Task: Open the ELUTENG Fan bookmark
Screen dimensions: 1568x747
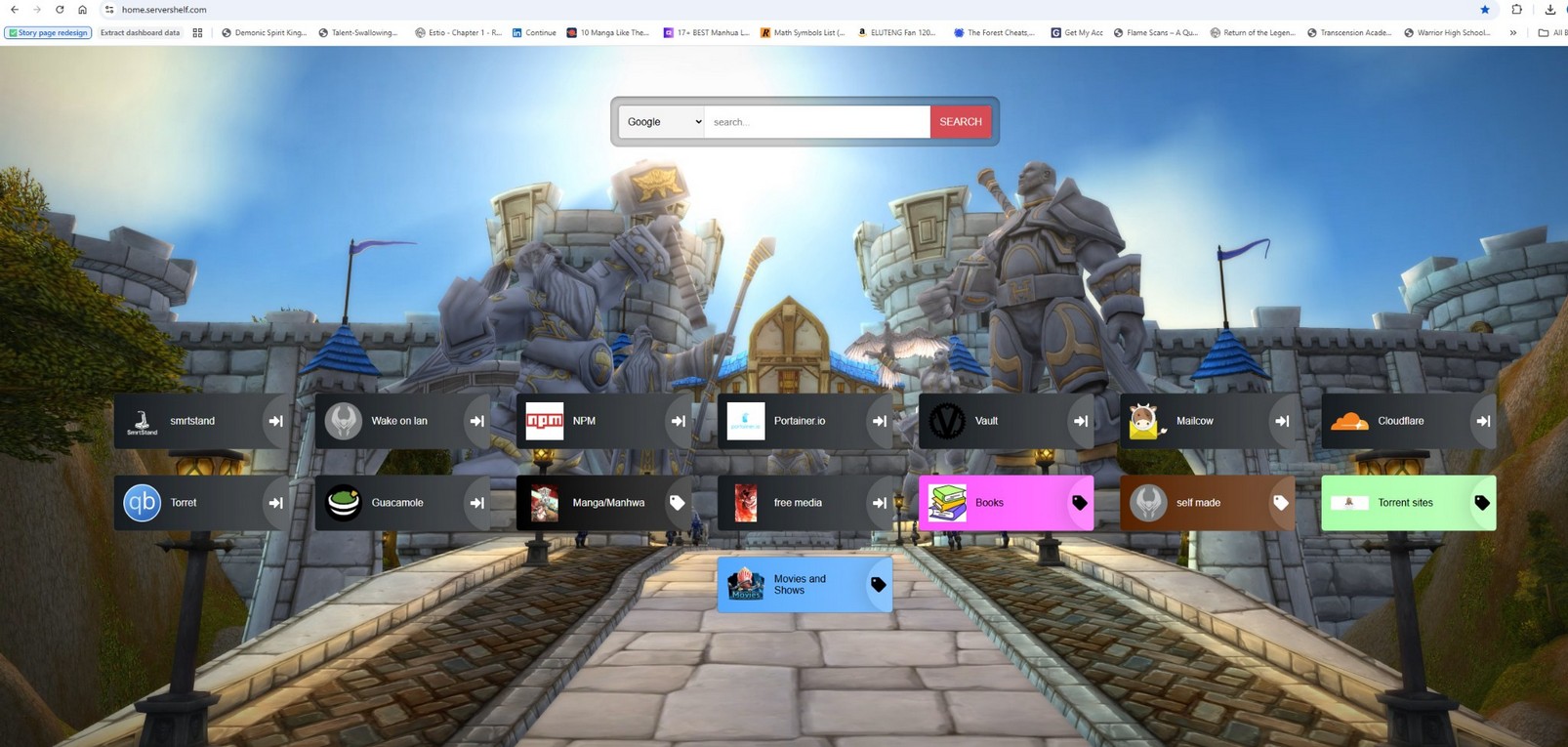Action: (896, 32)
